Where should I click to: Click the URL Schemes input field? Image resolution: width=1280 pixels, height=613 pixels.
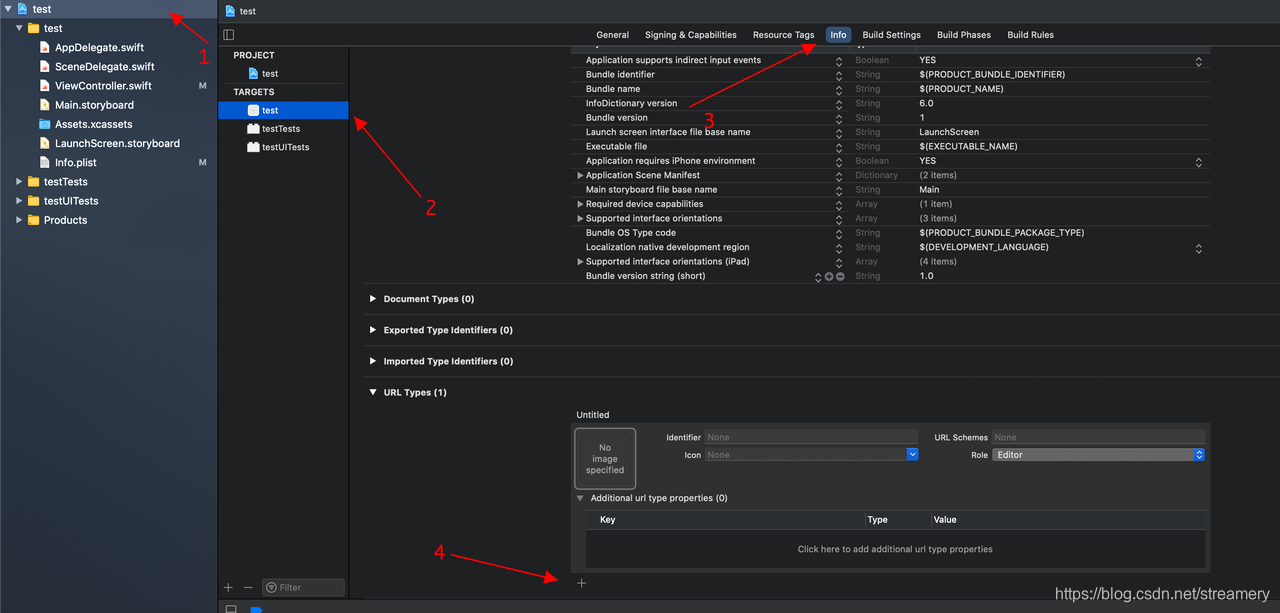pyautogui.click(x=1099, y=437)
